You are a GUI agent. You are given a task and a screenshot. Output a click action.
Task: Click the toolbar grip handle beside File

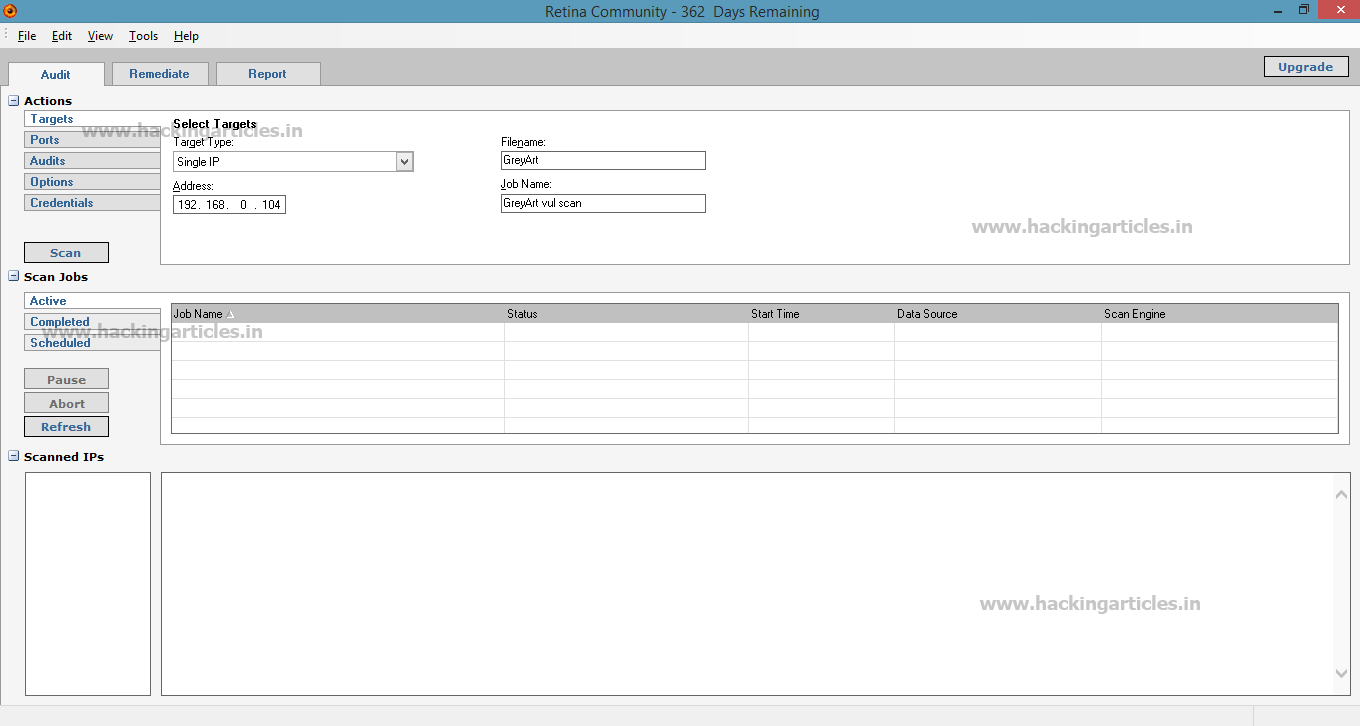[5, 35]
